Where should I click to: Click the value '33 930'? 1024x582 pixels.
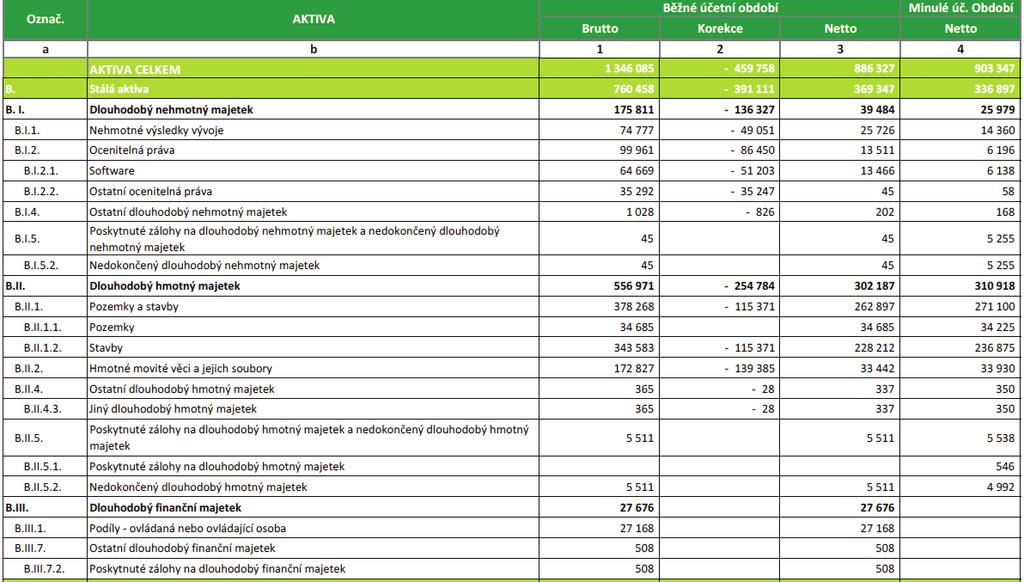(x=998, y=368)
